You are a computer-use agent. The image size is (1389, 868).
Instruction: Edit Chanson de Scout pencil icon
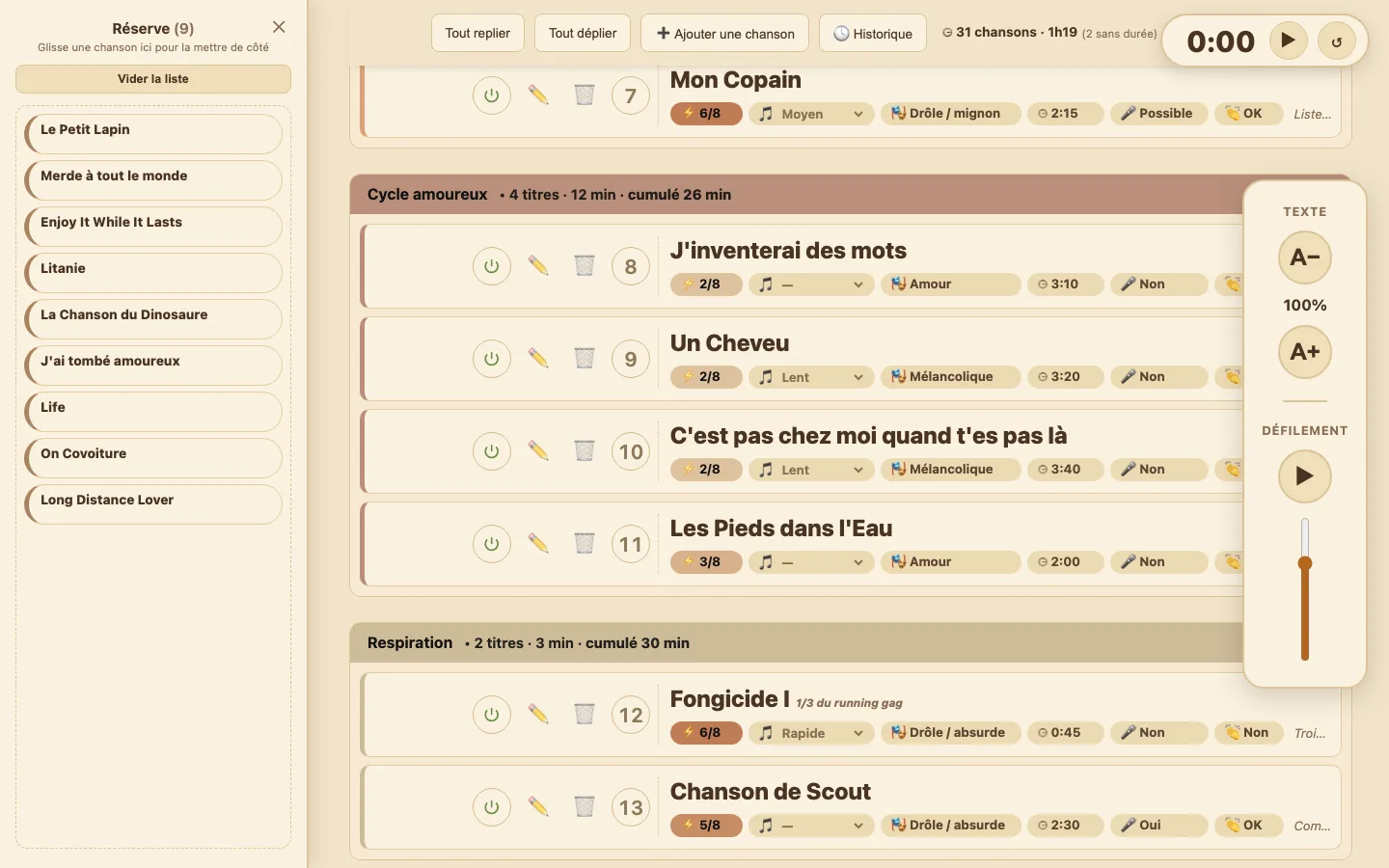coord(538,807)
